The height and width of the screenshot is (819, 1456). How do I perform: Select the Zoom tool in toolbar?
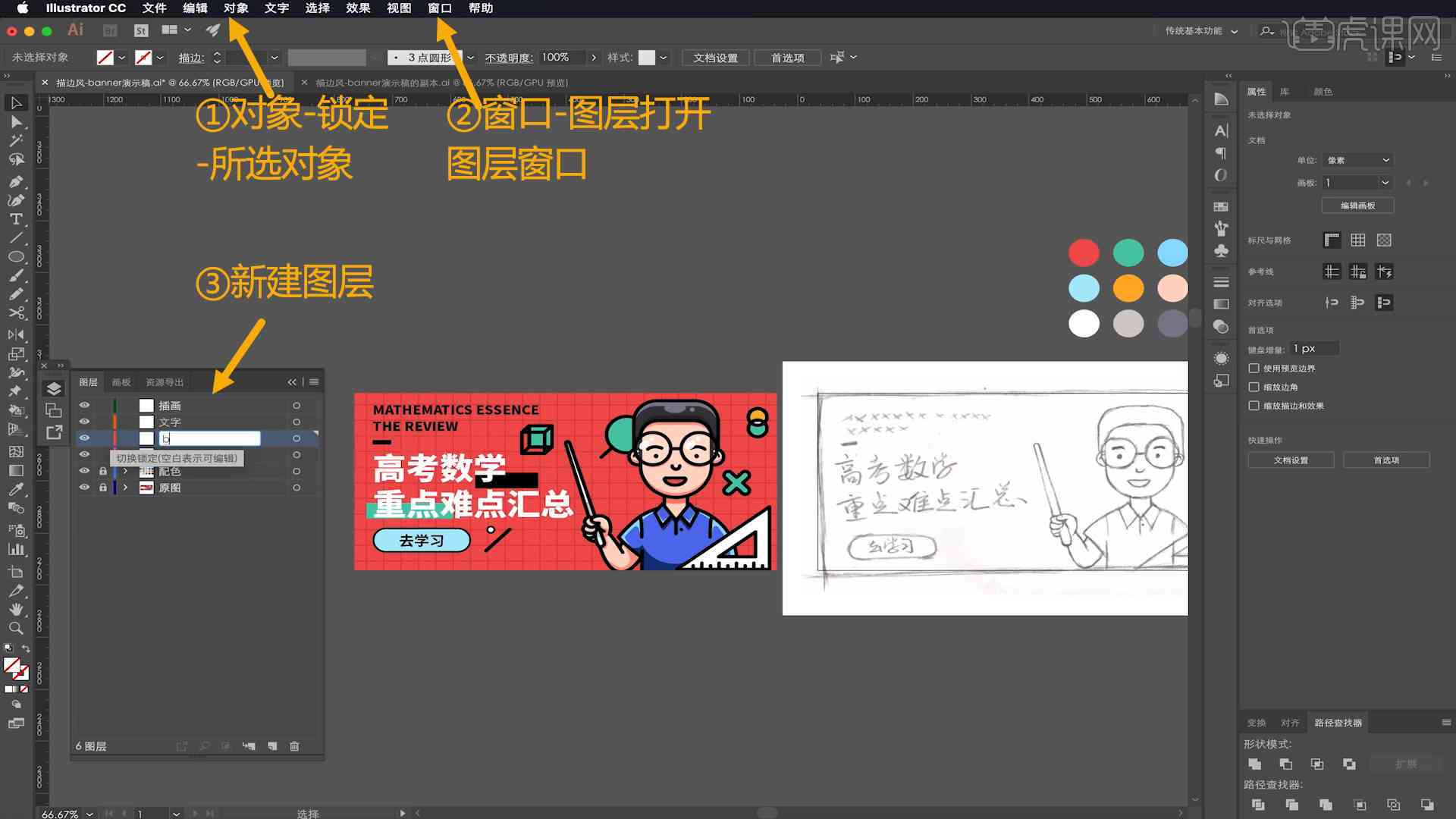[14, 626]
